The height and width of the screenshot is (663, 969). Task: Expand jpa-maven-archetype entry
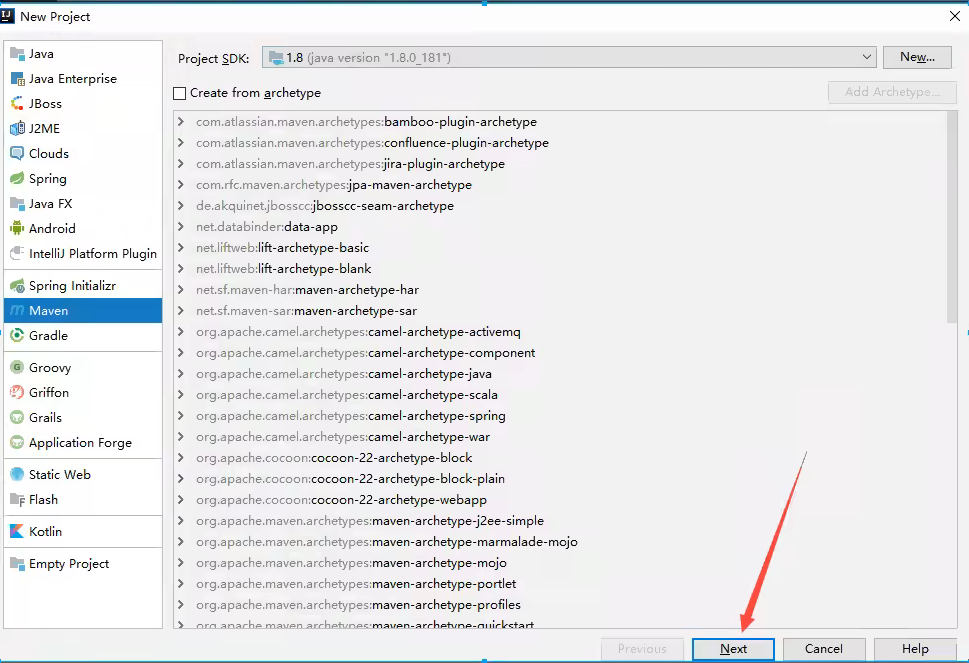pos(181,185)
